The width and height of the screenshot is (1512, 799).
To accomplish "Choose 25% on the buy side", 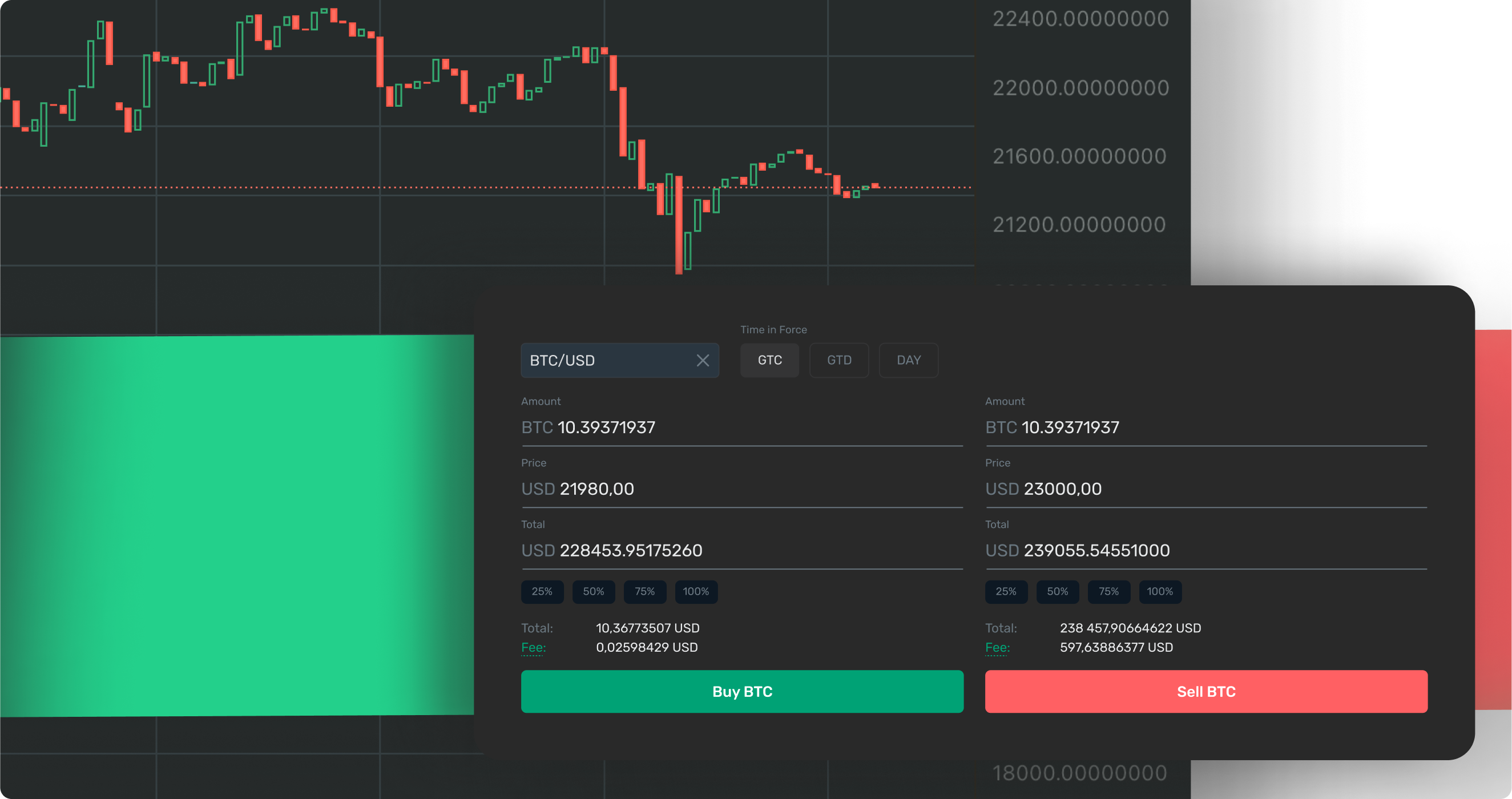I will click(x=542, y=592).
